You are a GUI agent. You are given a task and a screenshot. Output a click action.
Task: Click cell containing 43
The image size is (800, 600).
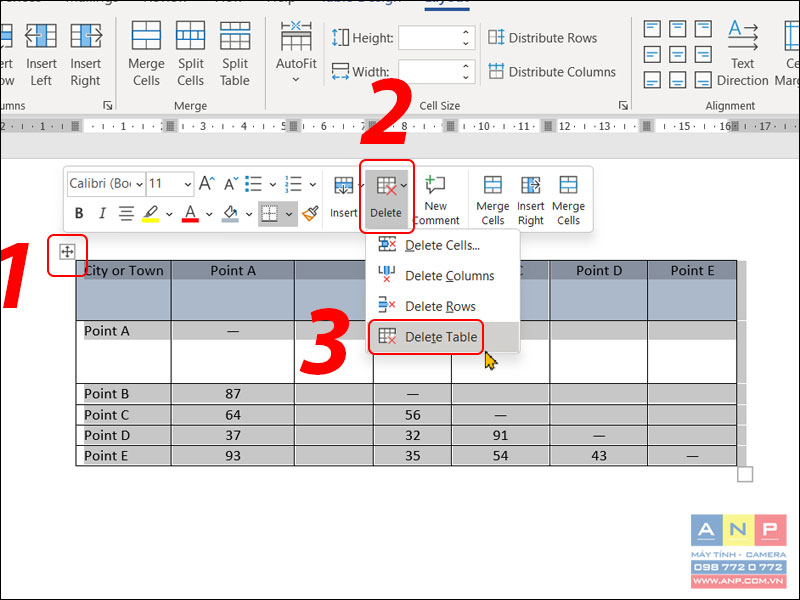[x=598, y=456]
